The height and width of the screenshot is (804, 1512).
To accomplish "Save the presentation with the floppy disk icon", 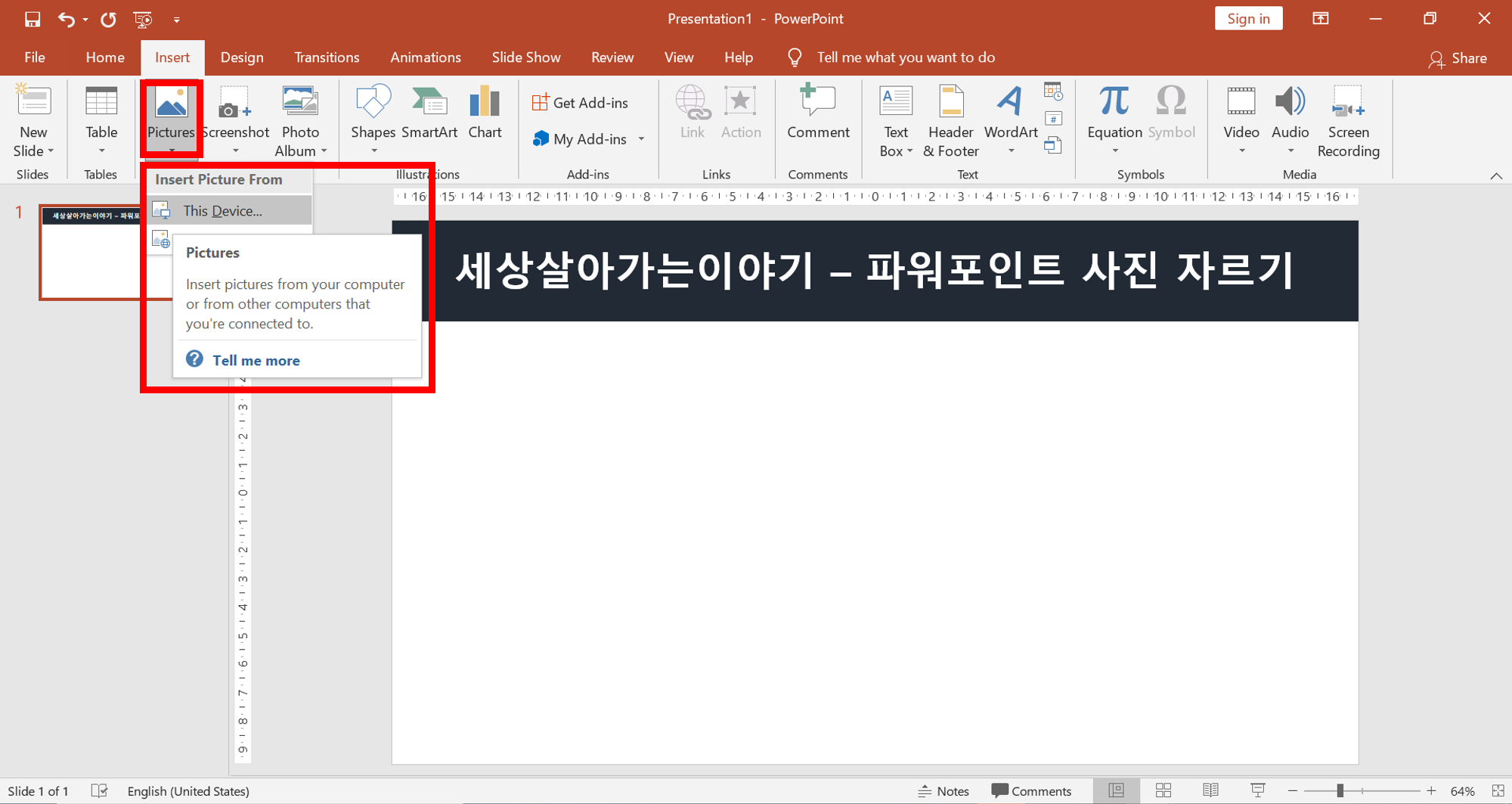I will pyautogui.click(x=32, y=19).
